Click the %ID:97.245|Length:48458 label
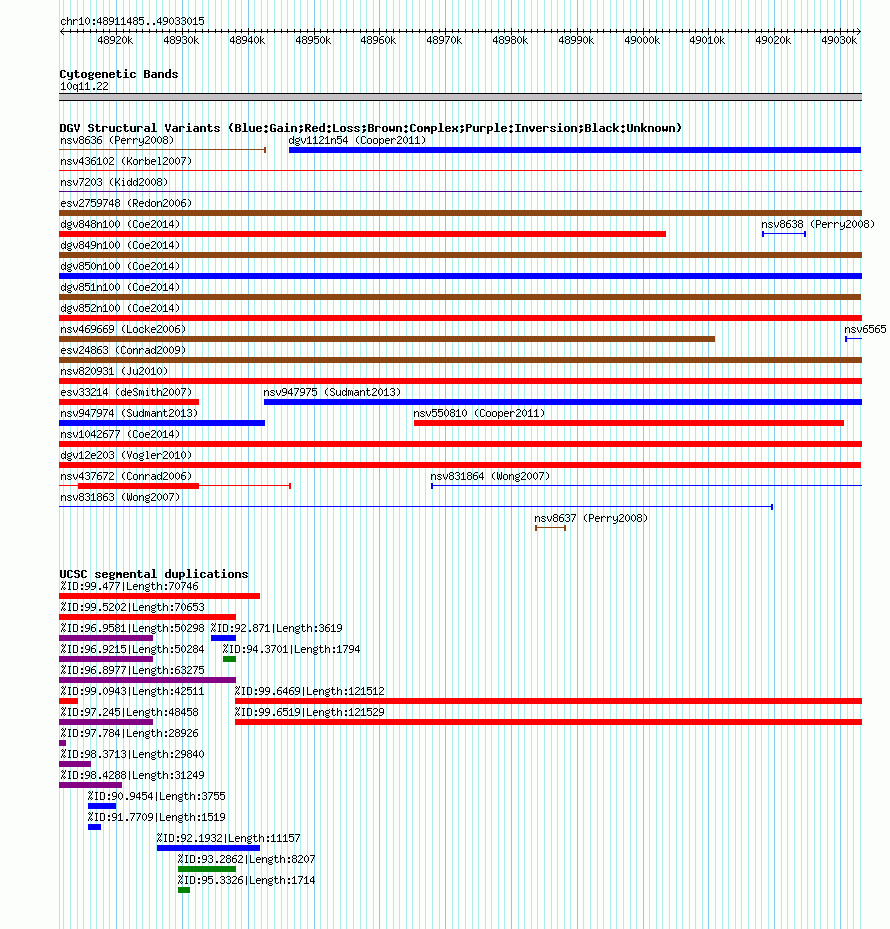This screenshot has height=929, width=890. pyautogui.click(x=129, y=713)
